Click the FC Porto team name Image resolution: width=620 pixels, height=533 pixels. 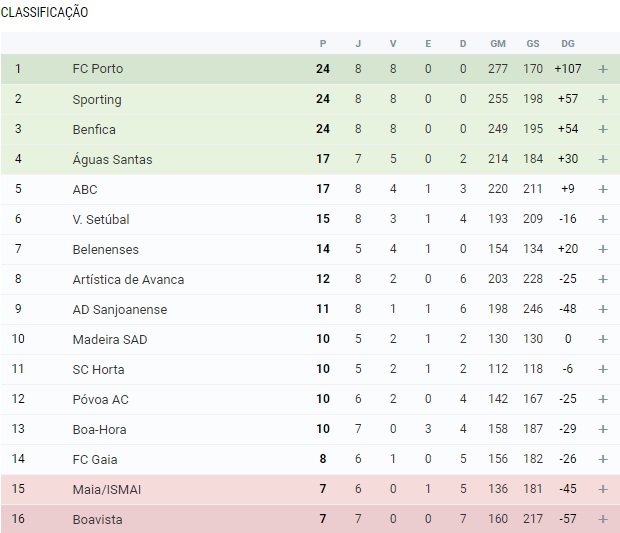coord(97,70)
